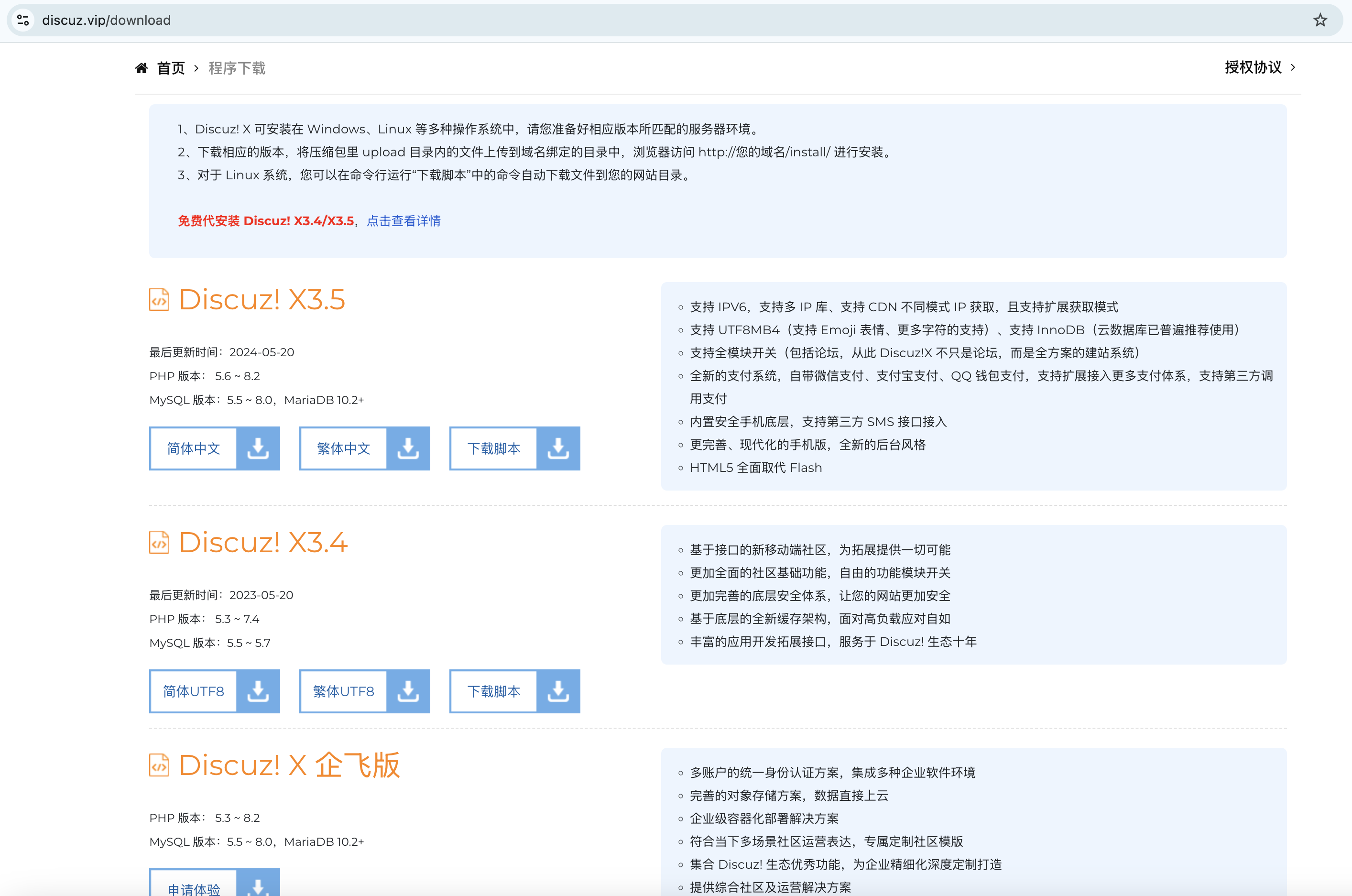Click the home icon in breadcrumb
The width and height of the screenshot is (1352, 896).
tap(142, 68)
